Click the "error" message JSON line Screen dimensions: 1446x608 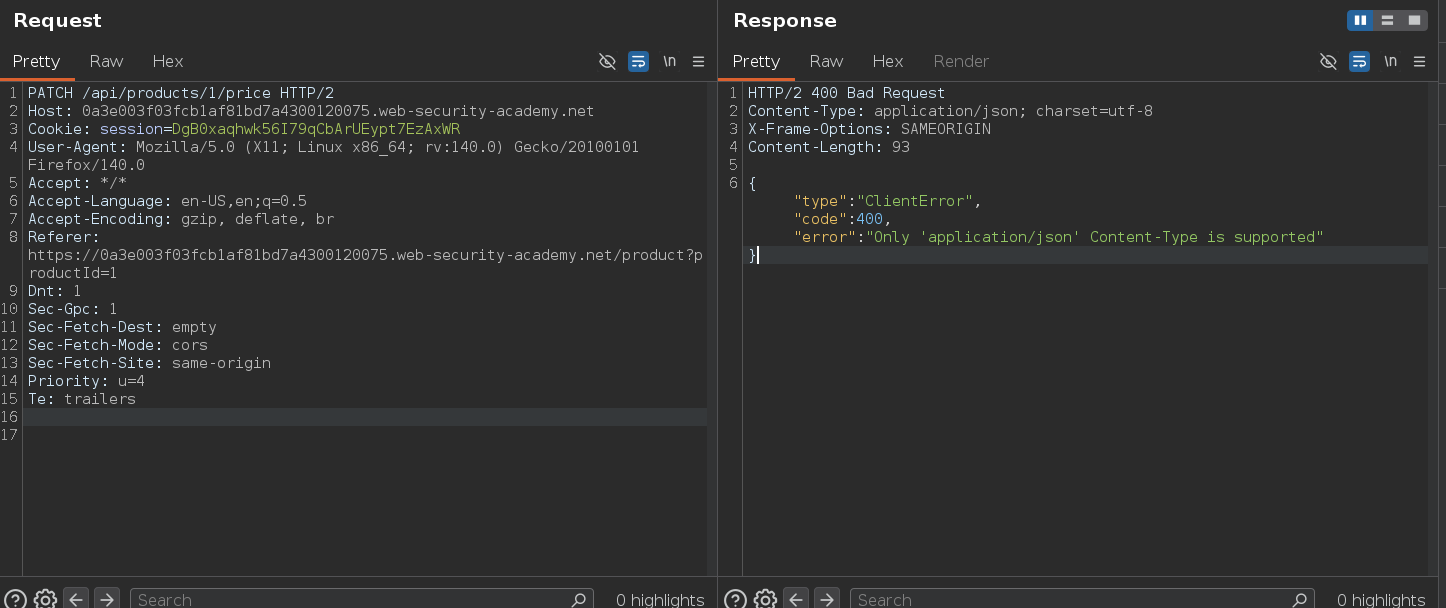point(1059,237)
